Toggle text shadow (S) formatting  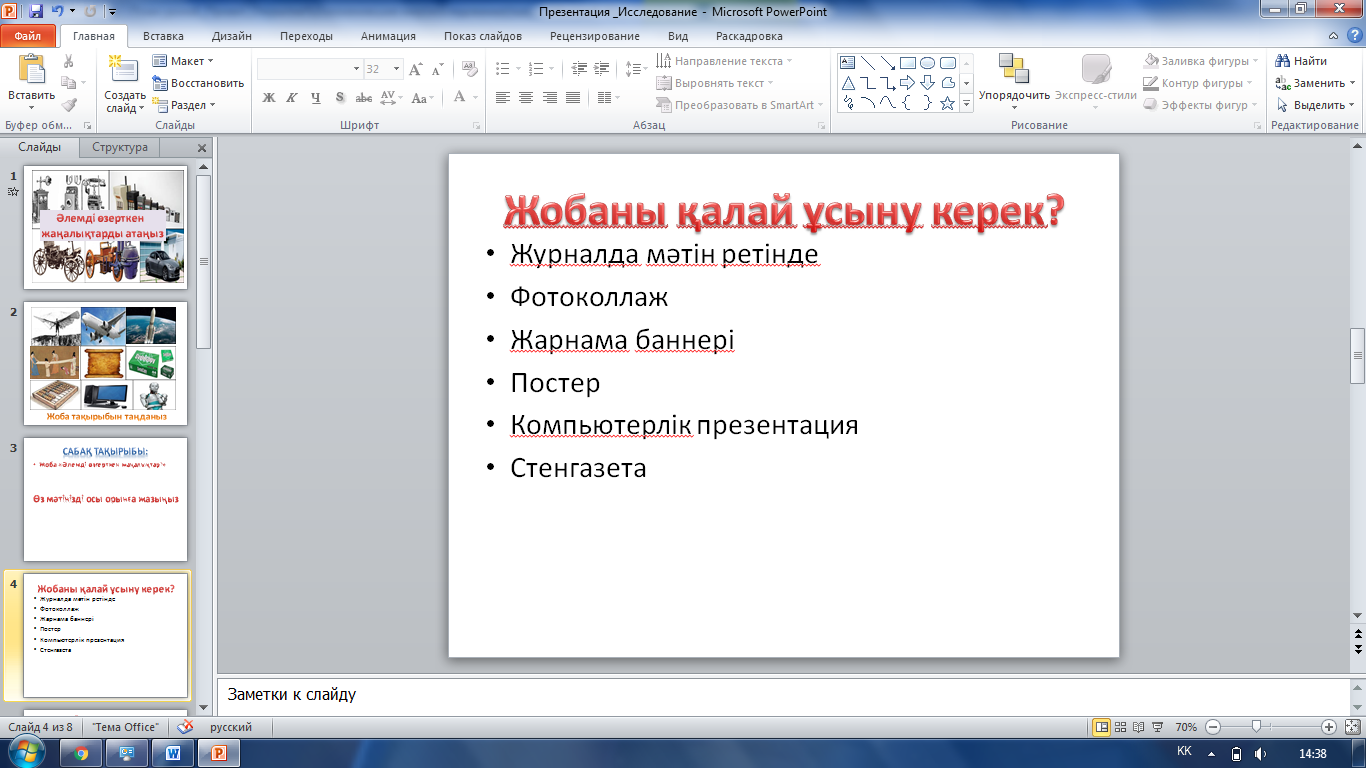340,98
